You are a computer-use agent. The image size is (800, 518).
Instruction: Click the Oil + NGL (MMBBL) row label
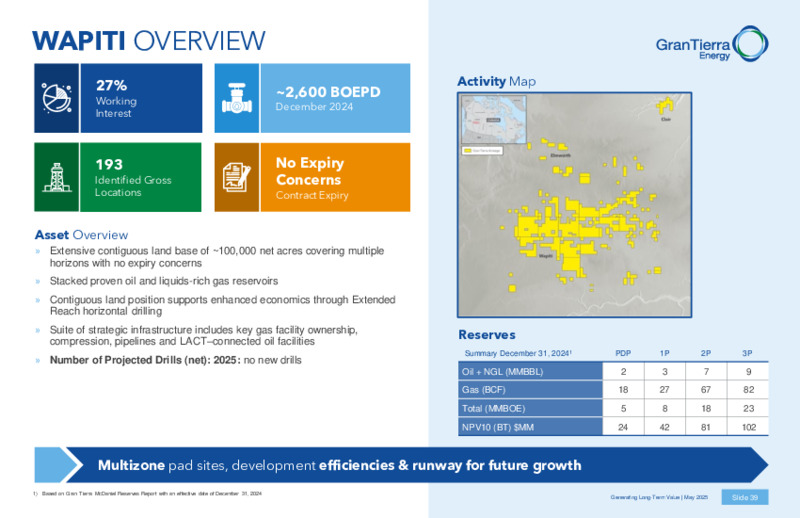[x=530, y=372]
